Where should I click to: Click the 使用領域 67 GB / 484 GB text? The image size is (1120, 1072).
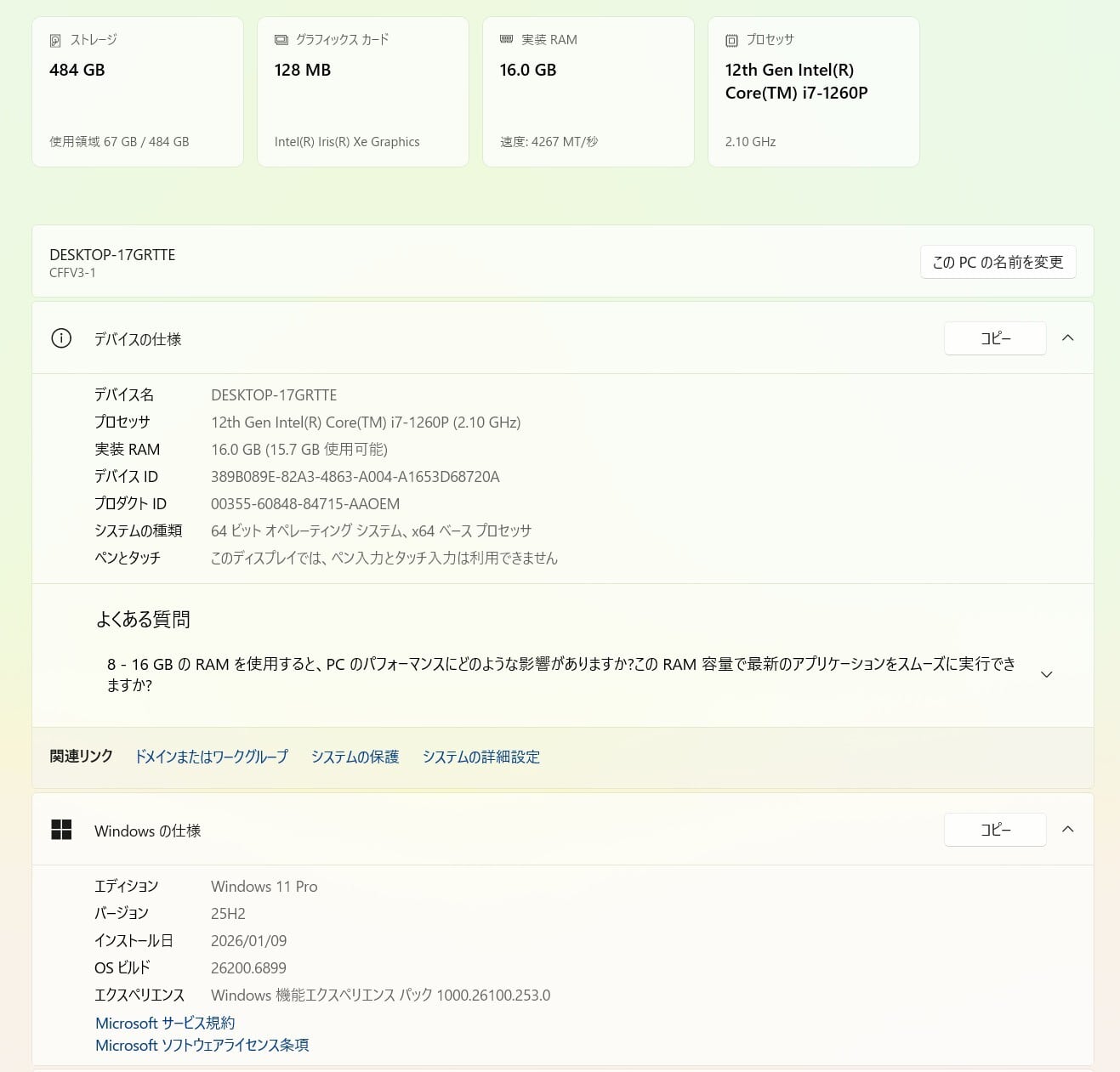click(x=119, y=142)
